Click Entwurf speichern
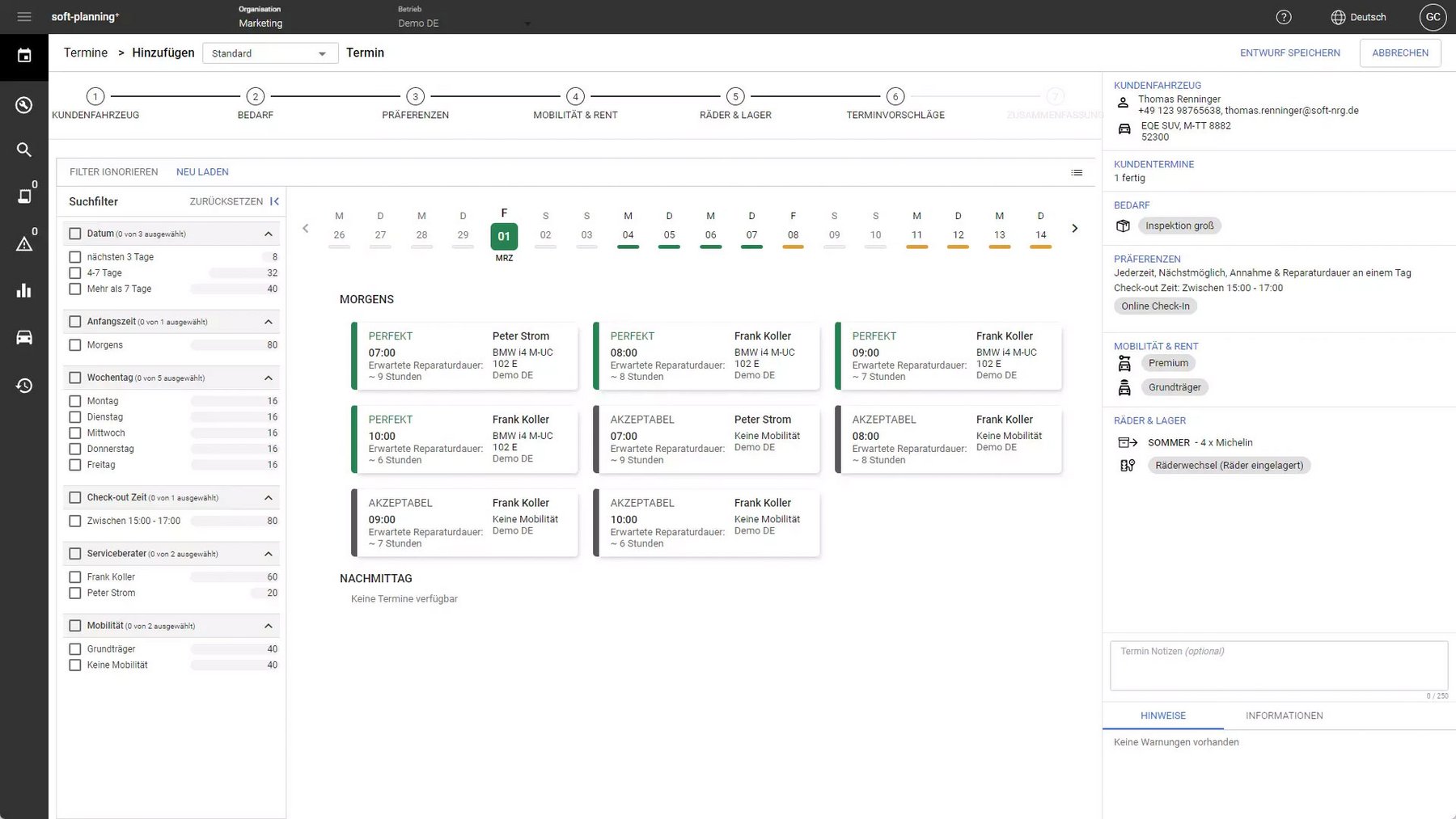This screenshot has height=819, width=1456. (1290, 53)
